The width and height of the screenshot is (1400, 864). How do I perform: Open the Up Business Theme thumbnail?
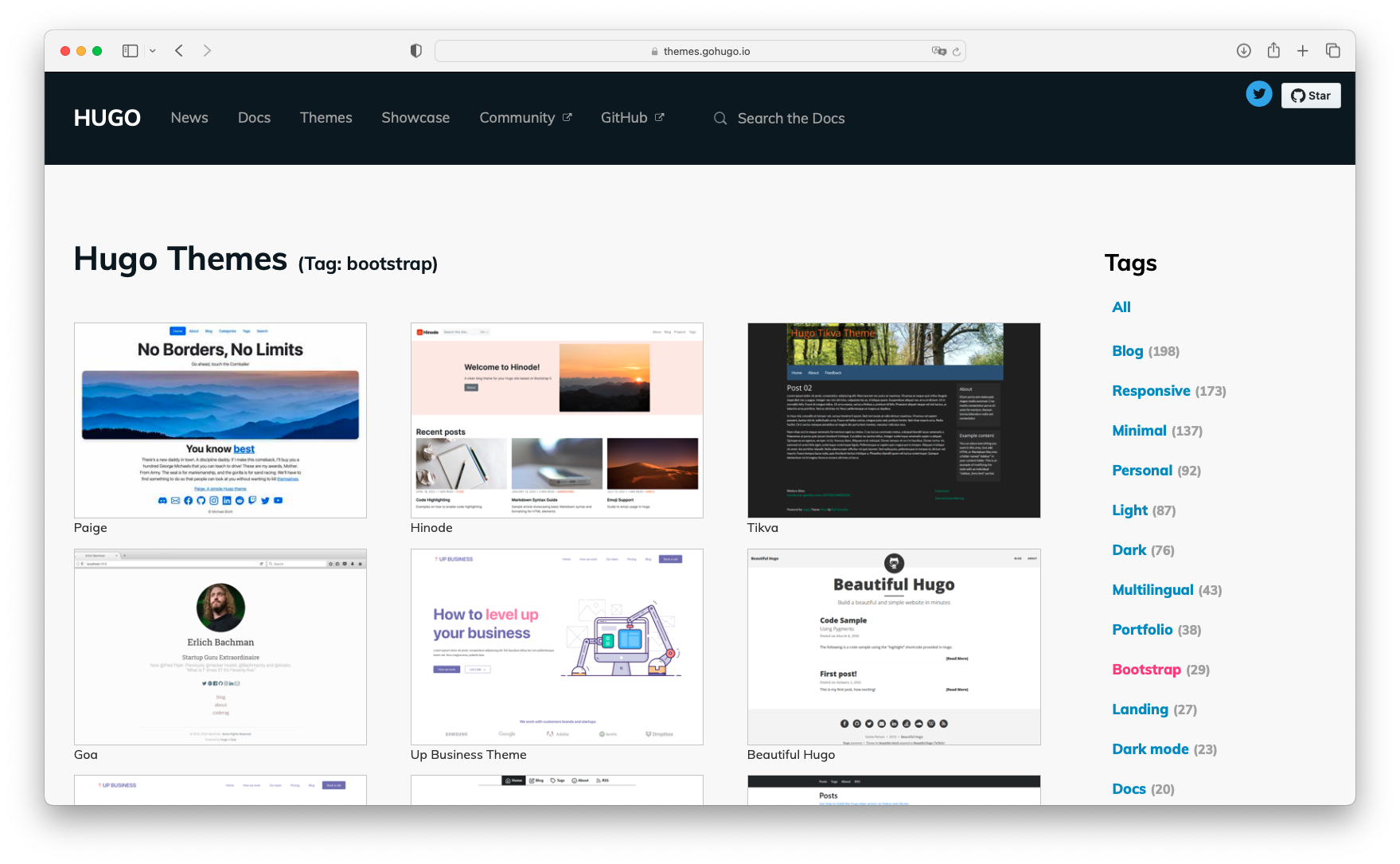(x=557, y=647)
